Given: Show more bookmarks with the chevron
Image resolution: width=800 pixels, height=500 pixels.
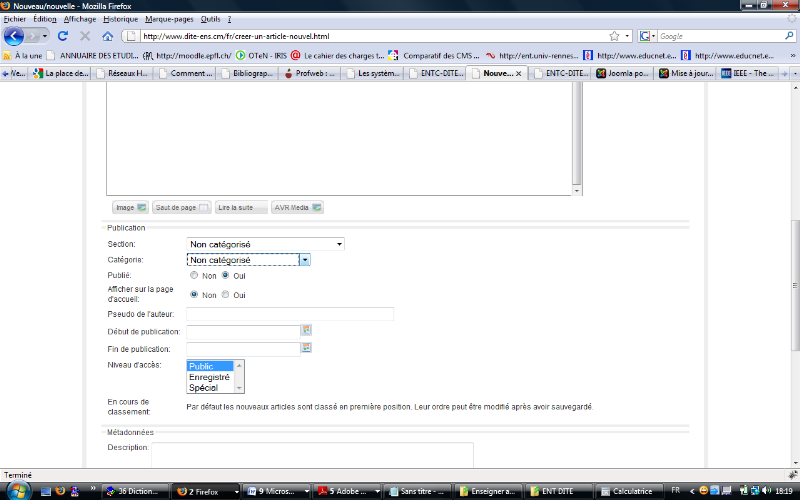Looking at the screenshot, I should 792,56.
